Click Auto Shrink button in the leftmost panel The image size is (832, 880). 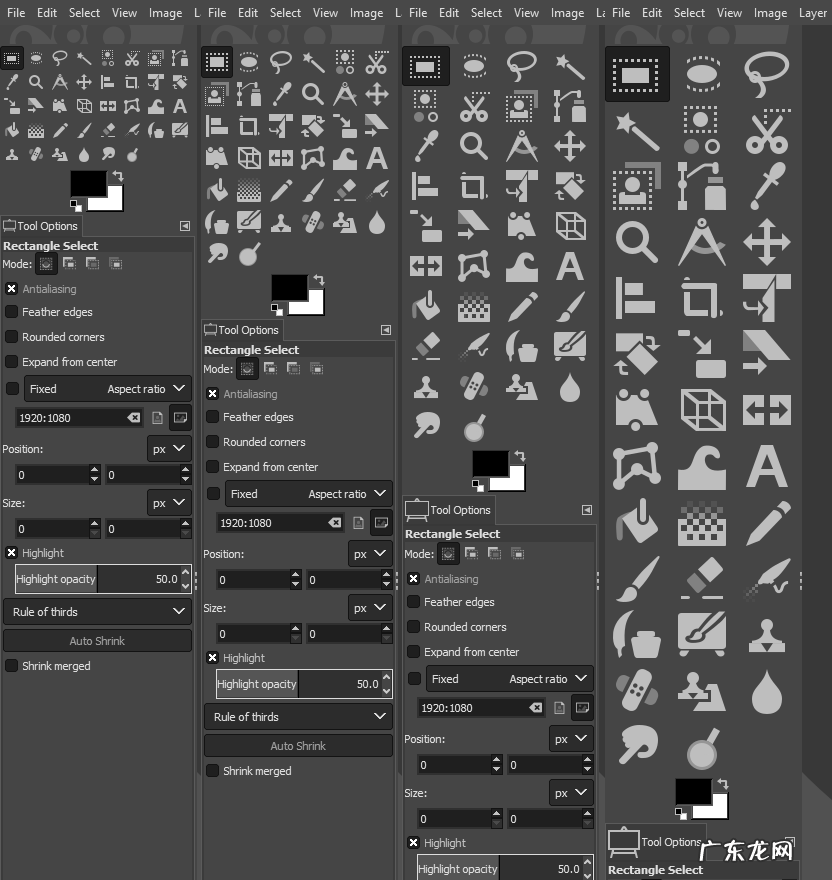(x=97, y=641)
